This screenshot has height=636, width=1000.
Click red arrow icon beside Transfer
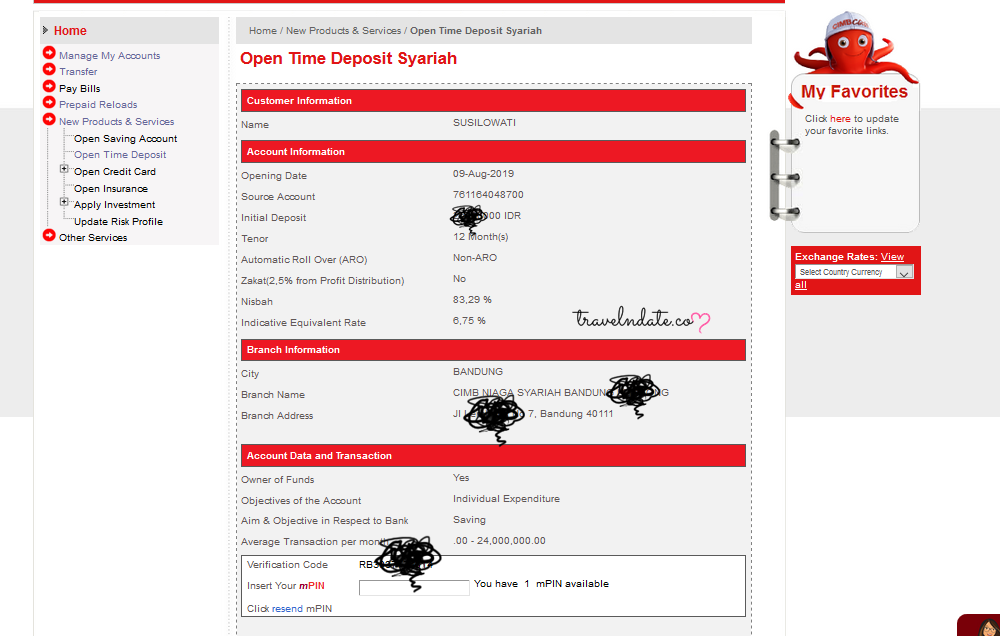point(49,70)
